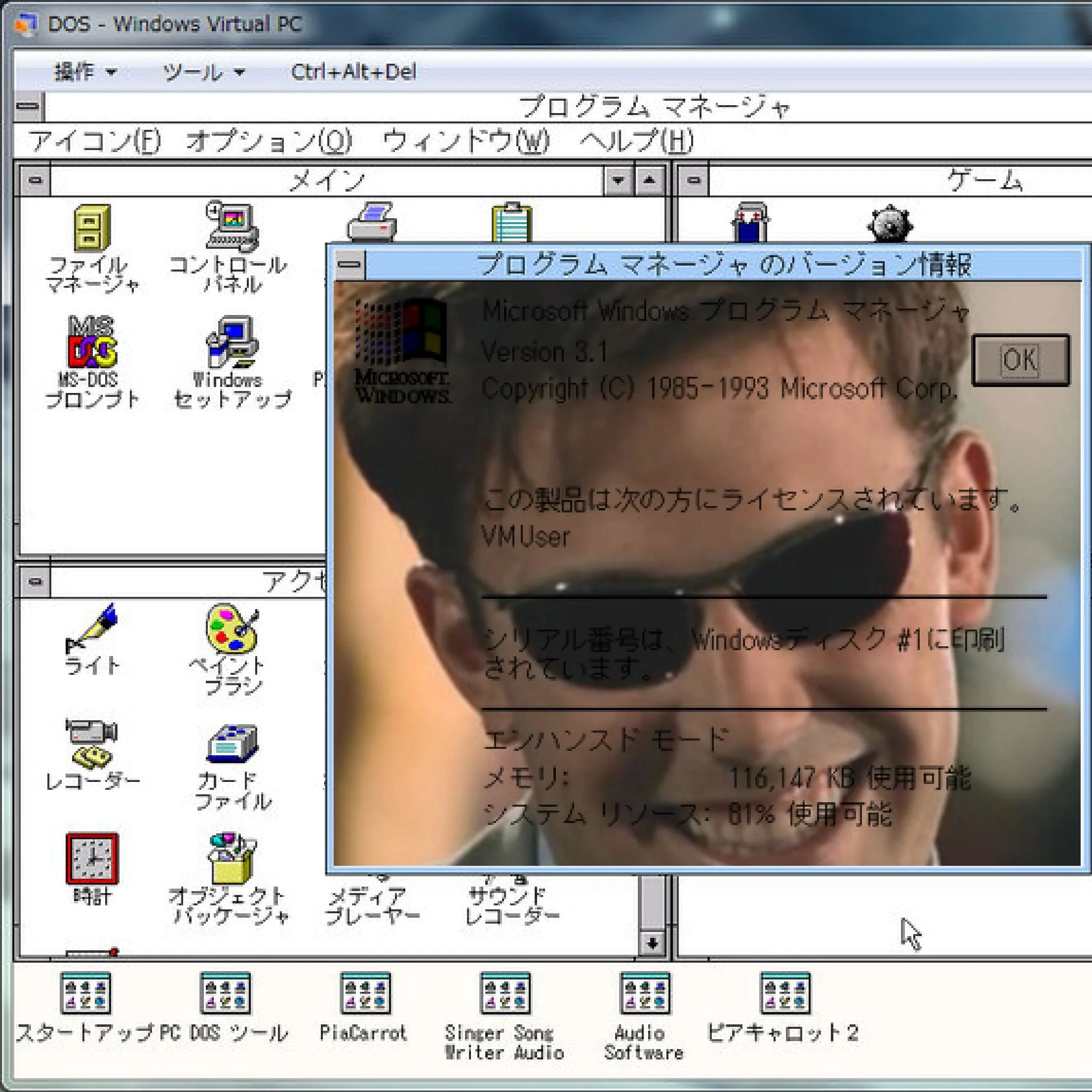Select the PiaCarrot group icon
This screenshot has width=1092, height=1092.
pyautogui.click(x=365, y=993)
